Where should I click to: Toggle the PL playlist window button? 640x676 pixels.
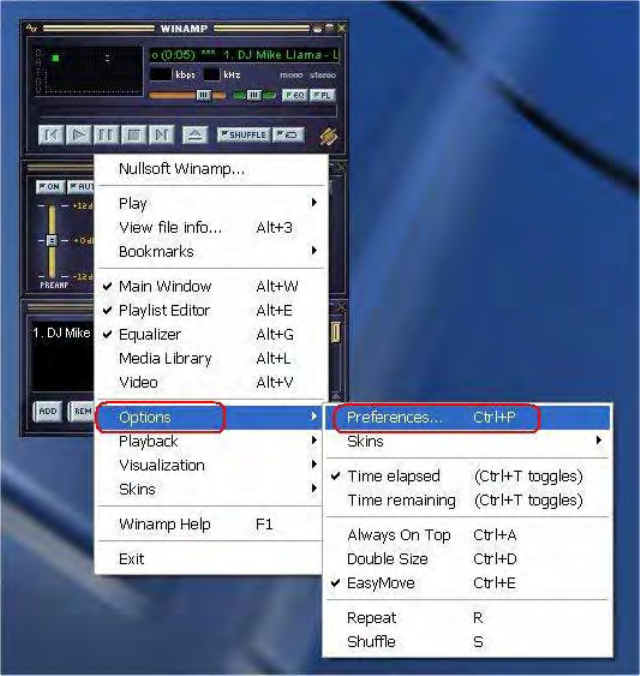323,95
